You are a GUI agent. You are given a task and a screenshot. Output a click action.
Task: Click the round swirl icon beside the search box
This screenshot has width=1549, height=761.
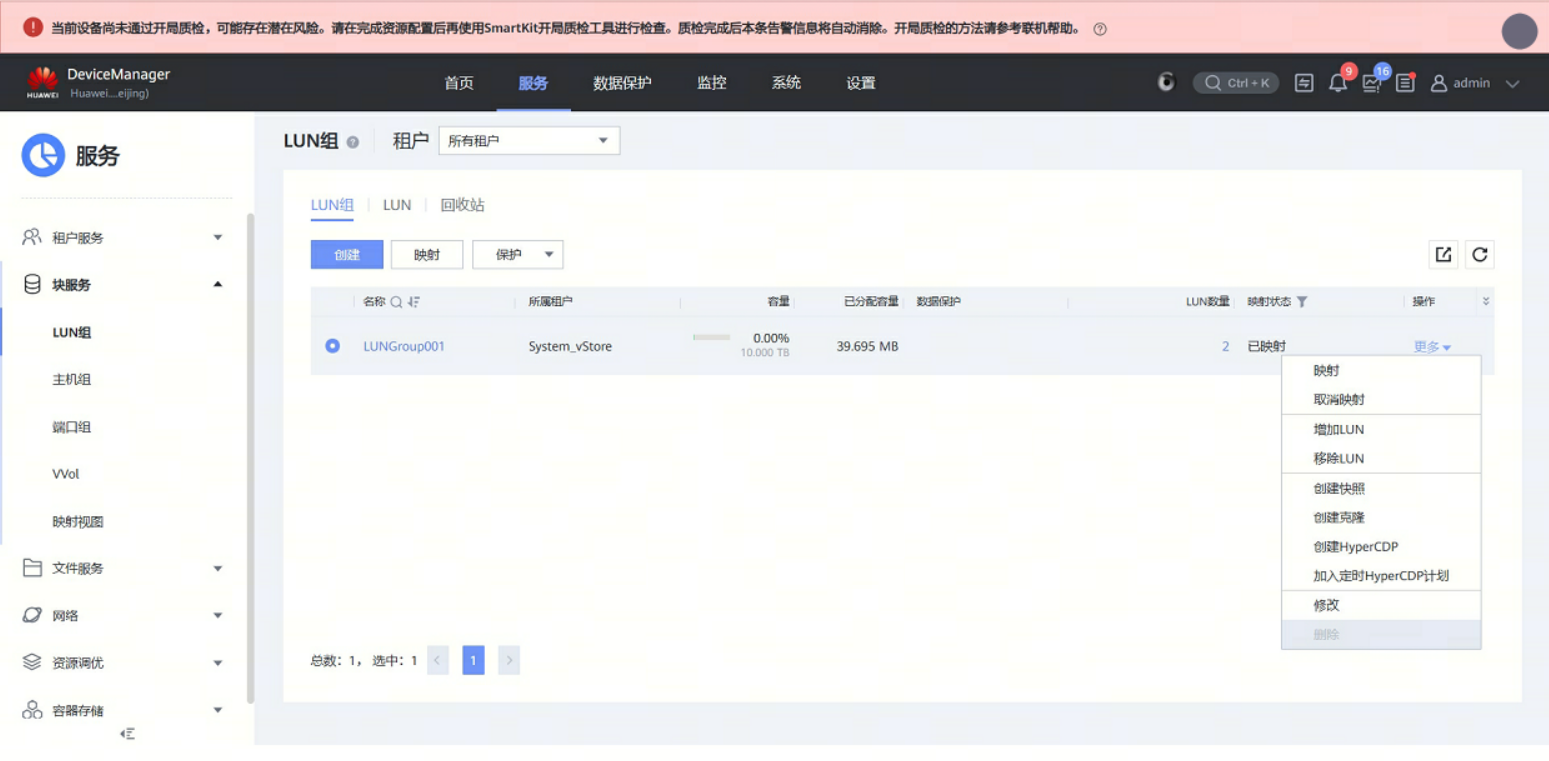click(x=1166, y=83)
